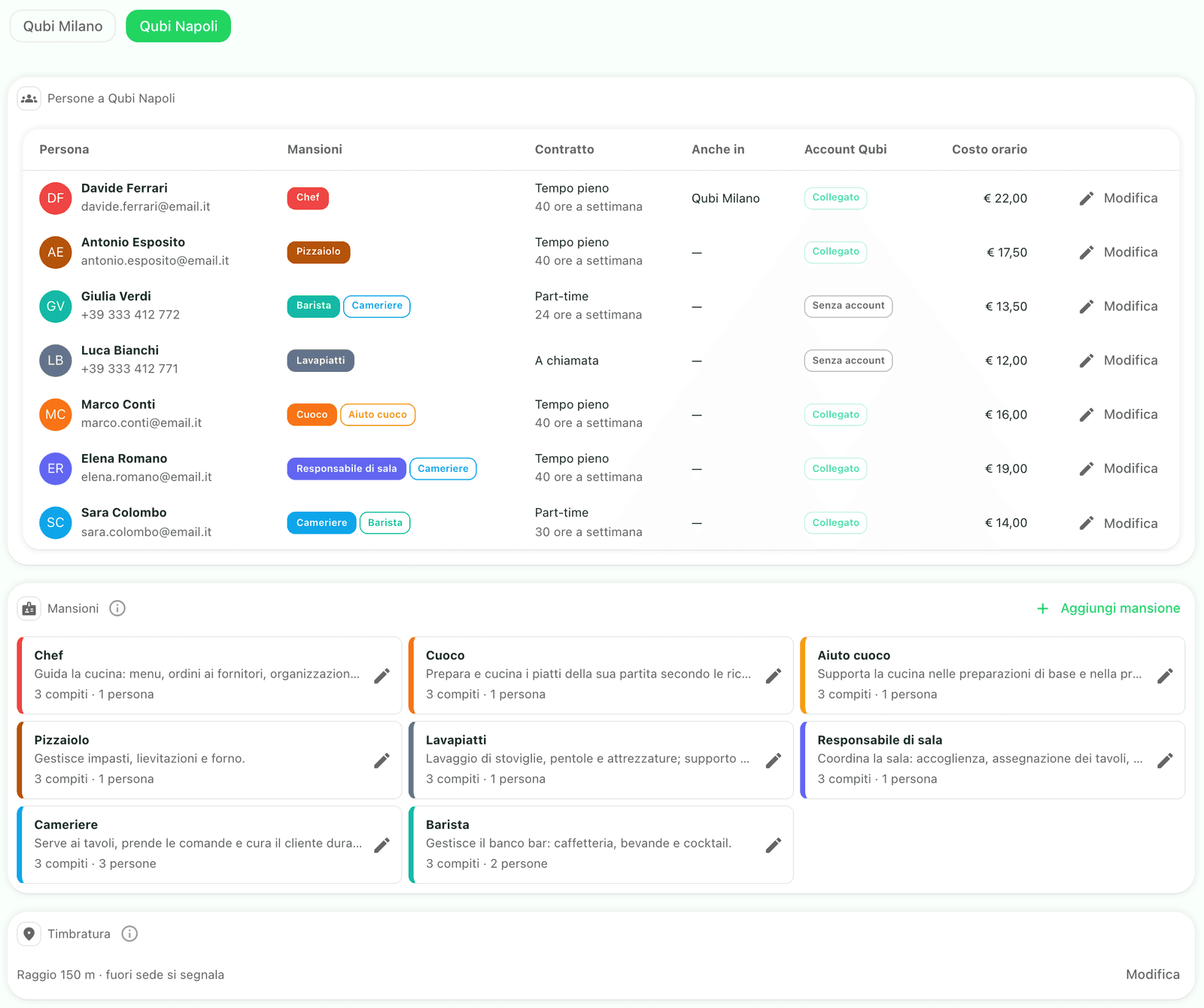Click the edit pencil for Elena Romano
This screenshot has width=1204, height=1008.
[1086, 469]
